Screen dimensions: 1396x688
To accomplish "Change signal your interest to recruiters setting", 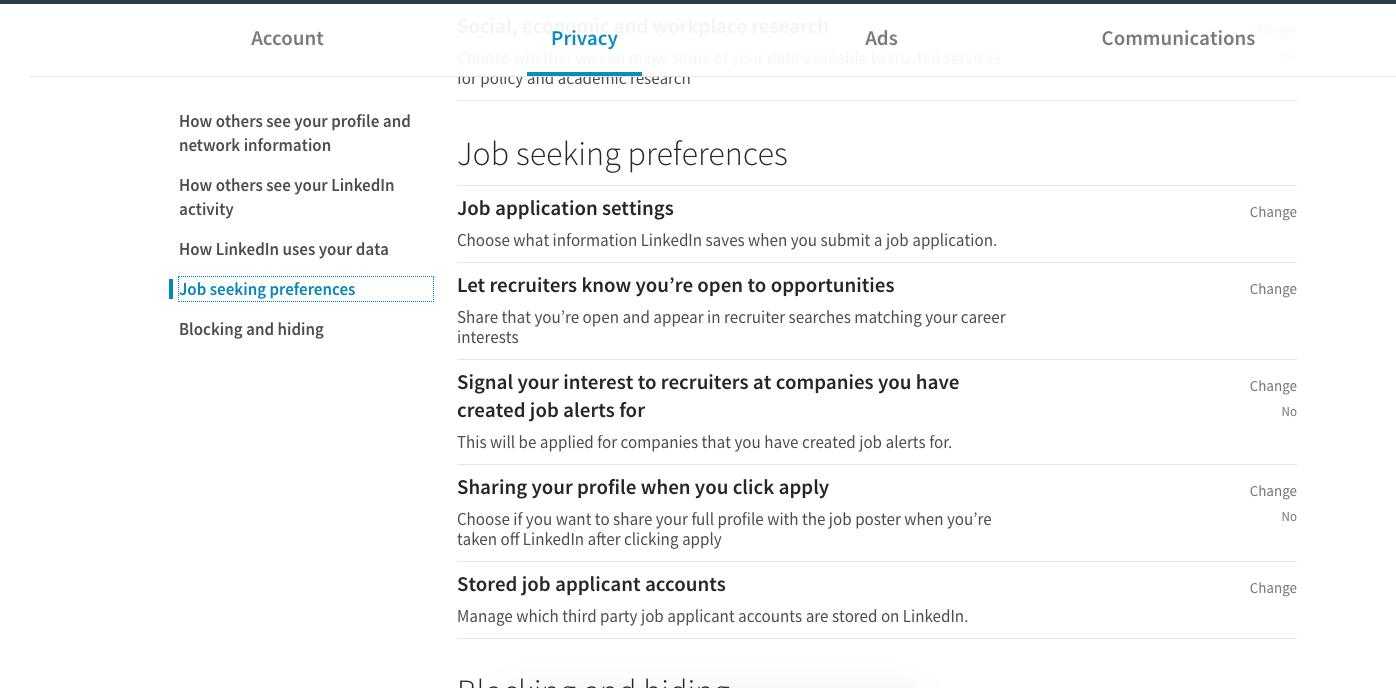I will 1273,386.
